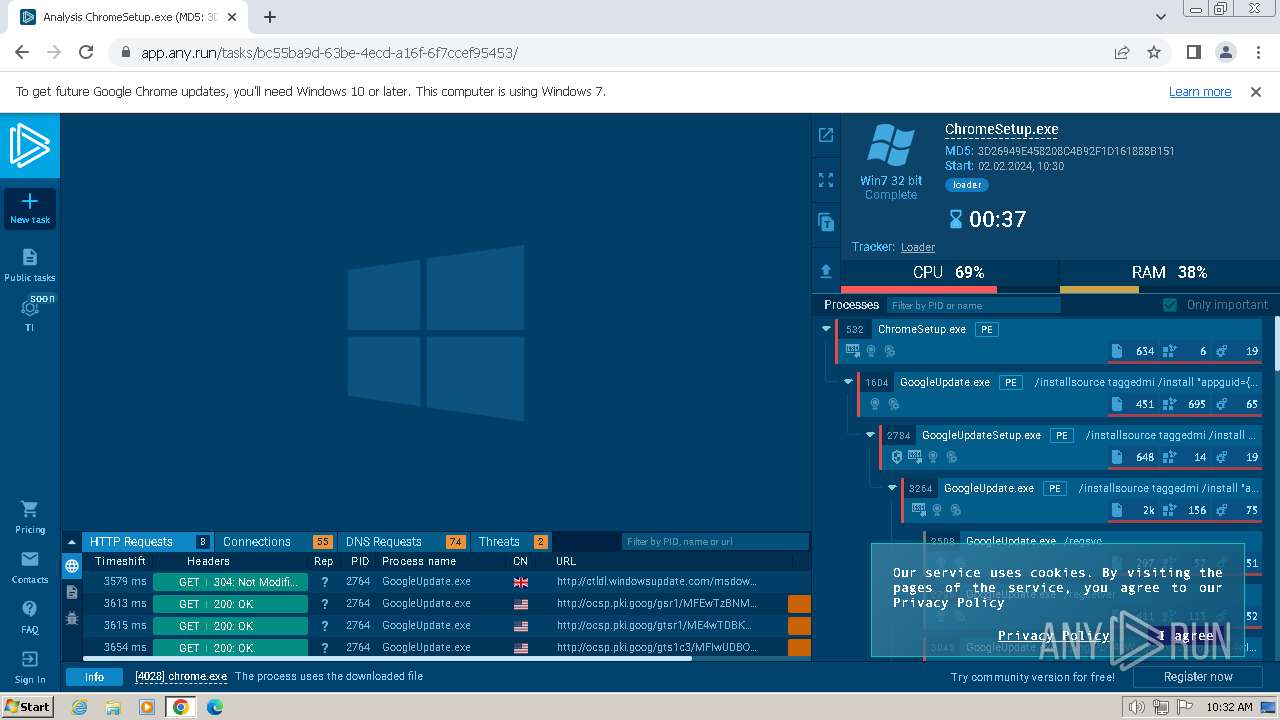Open the TI section in sidebar

[x=30, y=315]
